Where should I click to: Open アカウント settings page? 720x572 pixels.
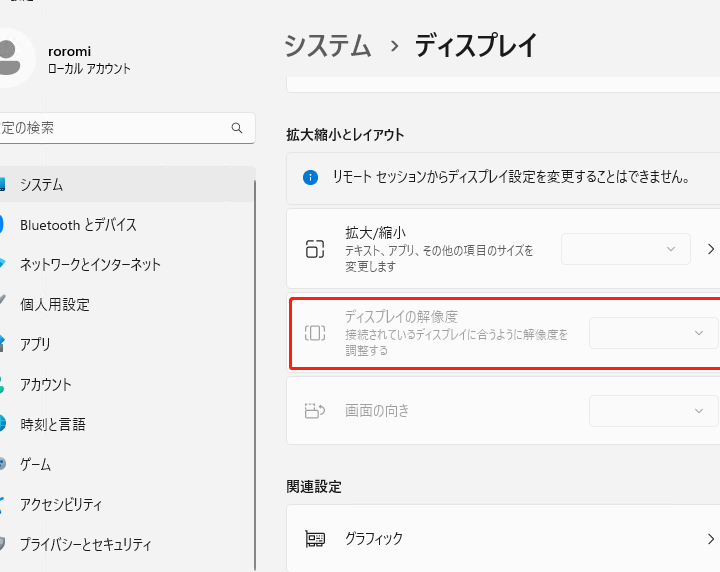(x=46, y=385)
